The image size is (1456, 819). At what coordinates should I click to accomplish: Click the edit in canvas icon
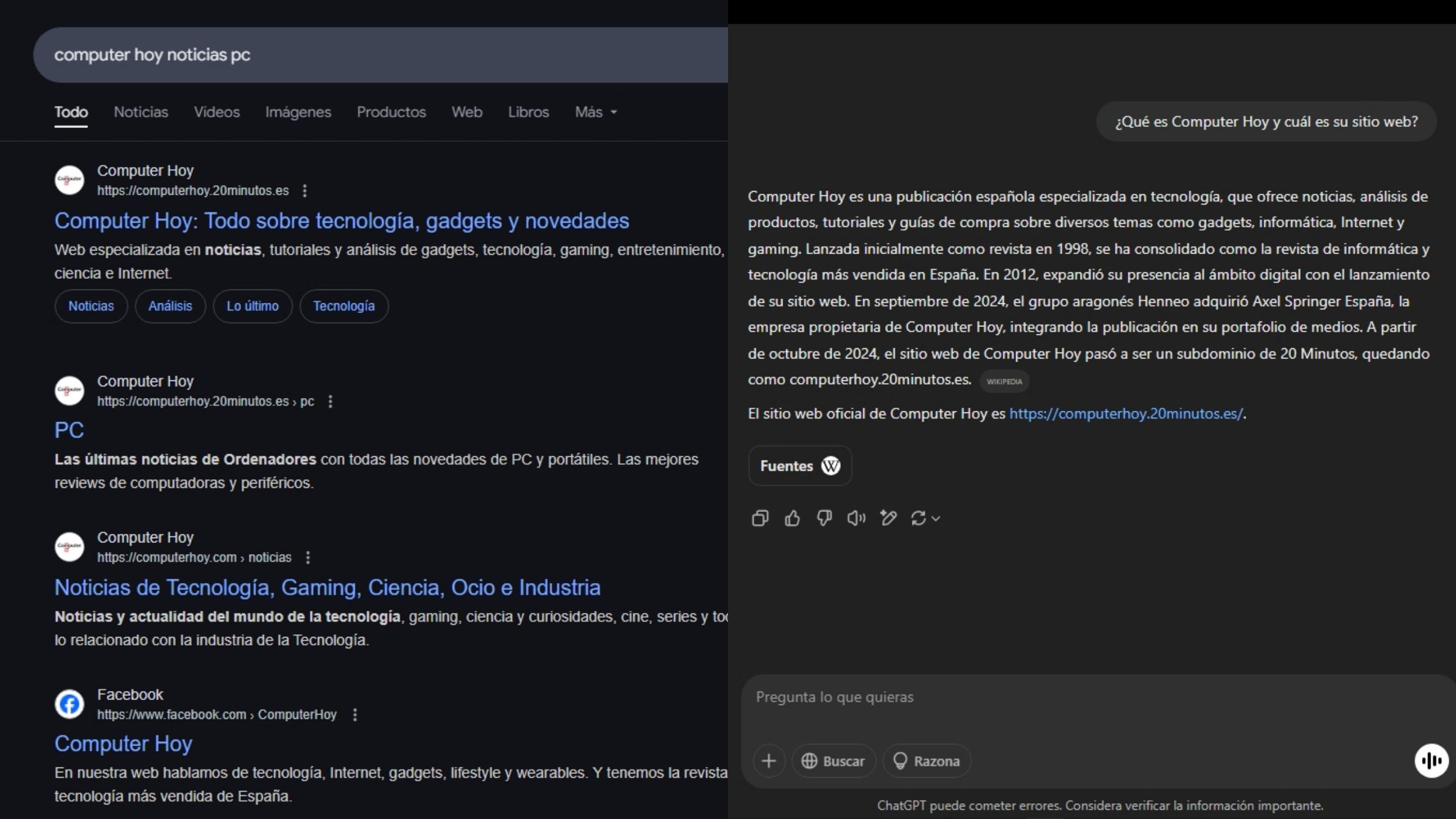point(888,518)
